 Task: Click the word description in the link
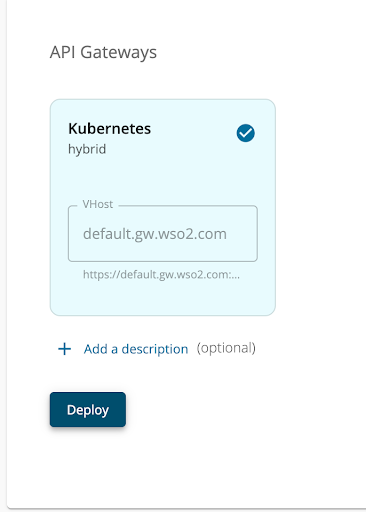[x=155, y=349]
